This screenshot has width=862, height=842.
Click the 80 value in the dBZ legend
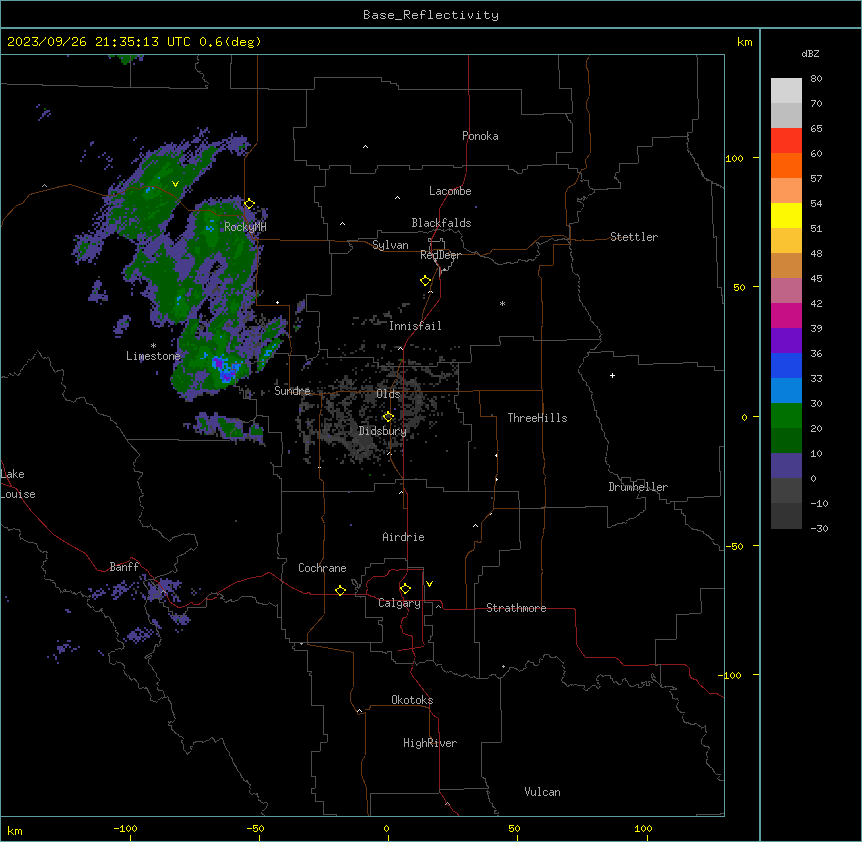(x=816, y=79)
